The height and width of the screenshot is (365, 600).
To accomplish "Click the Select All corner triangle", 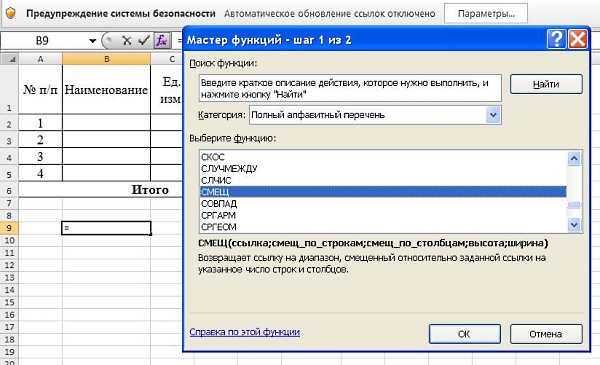I will [x=11, y=59].
